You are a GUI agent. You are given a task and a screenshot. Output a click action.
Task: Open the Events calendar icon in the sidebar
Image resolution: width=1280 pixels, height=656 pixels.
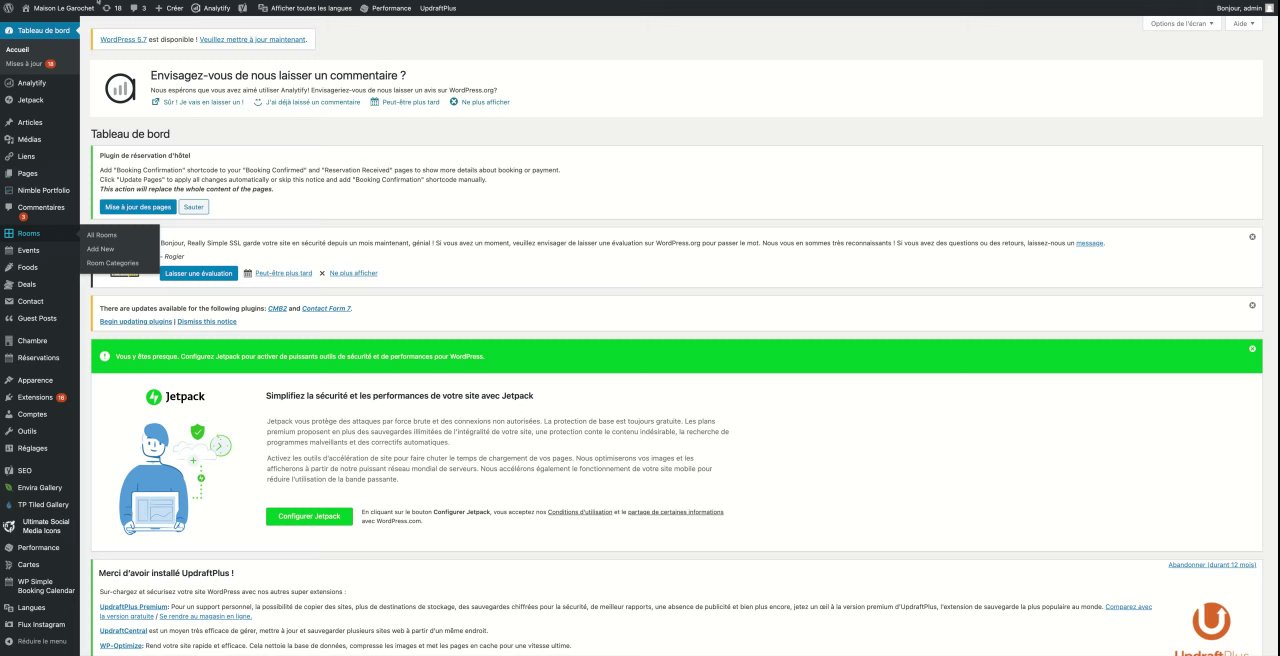click(9, 250)
